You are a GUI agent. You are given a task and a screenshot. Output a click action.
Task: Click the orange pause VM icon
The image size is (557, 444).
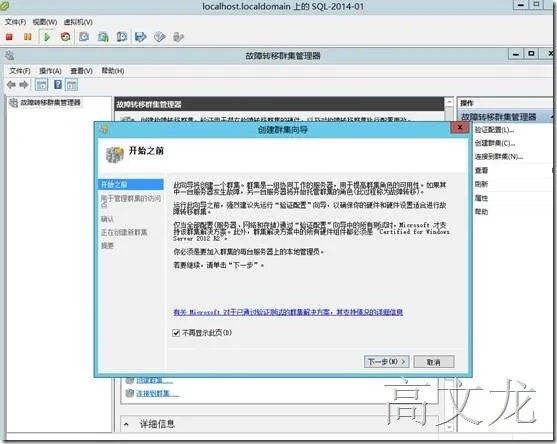coord(27,37)
